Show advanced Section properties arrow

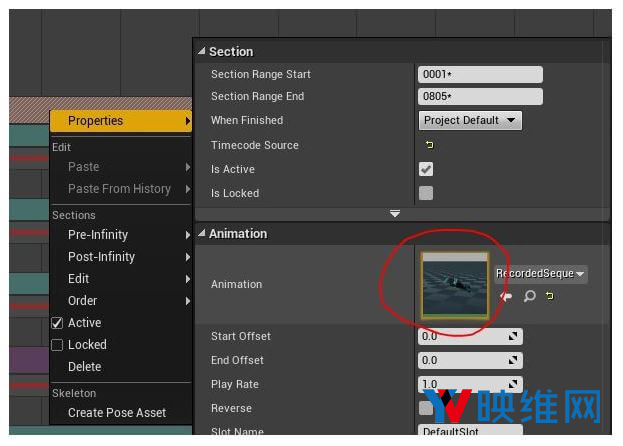[395, 214]
